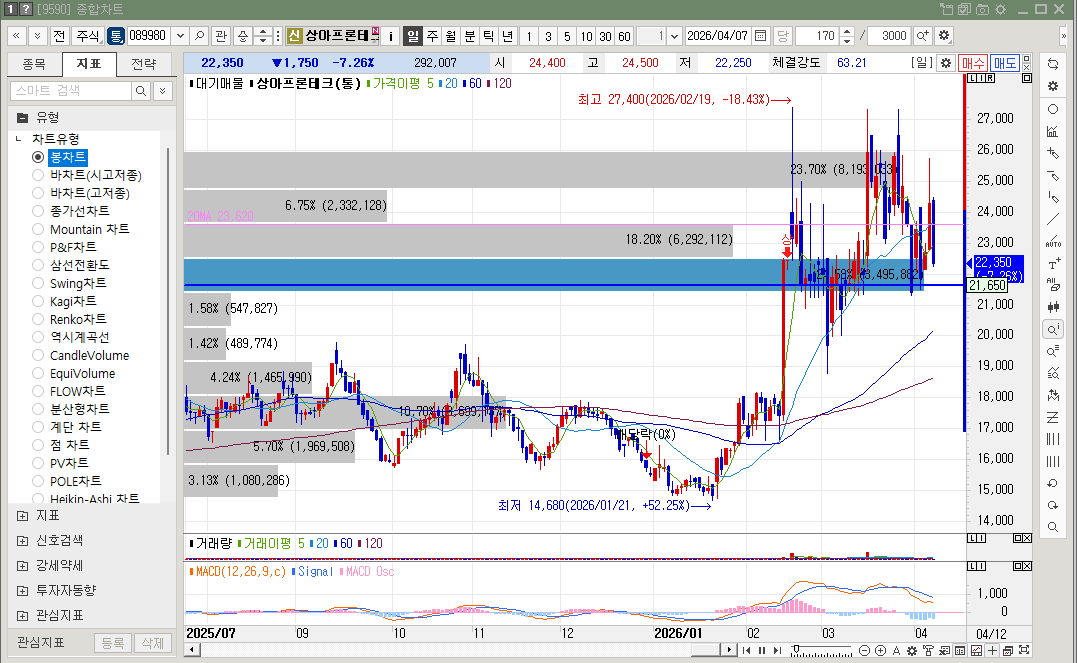The image size is (1077, 663).
Task: Select the CandleVolume radio option
Action: click(x=38, y=355)
